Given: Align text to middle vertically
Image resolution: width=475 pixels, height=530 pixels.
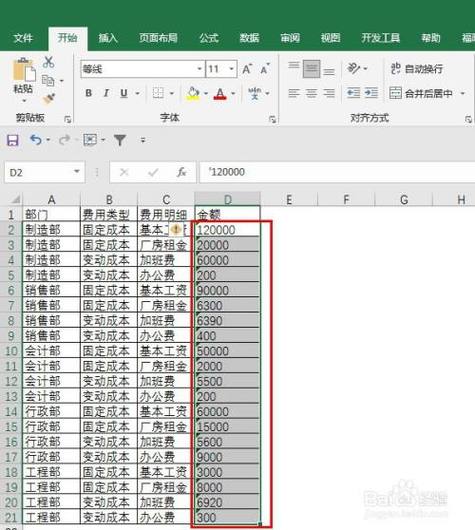Looking at the screenshot, I should [311, 69].
